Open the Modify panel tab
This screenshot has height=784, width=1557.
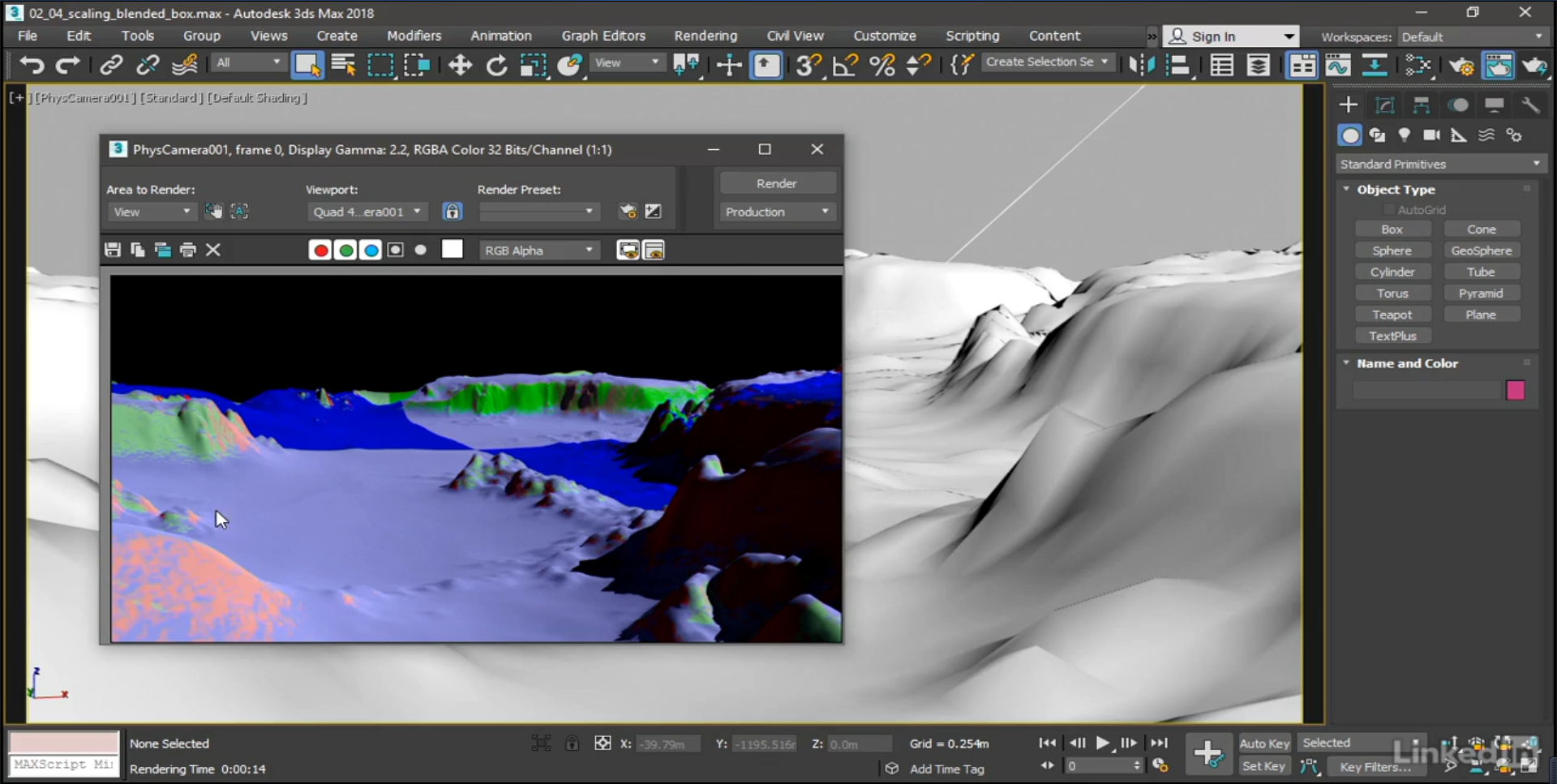[x=1384, y=105]
